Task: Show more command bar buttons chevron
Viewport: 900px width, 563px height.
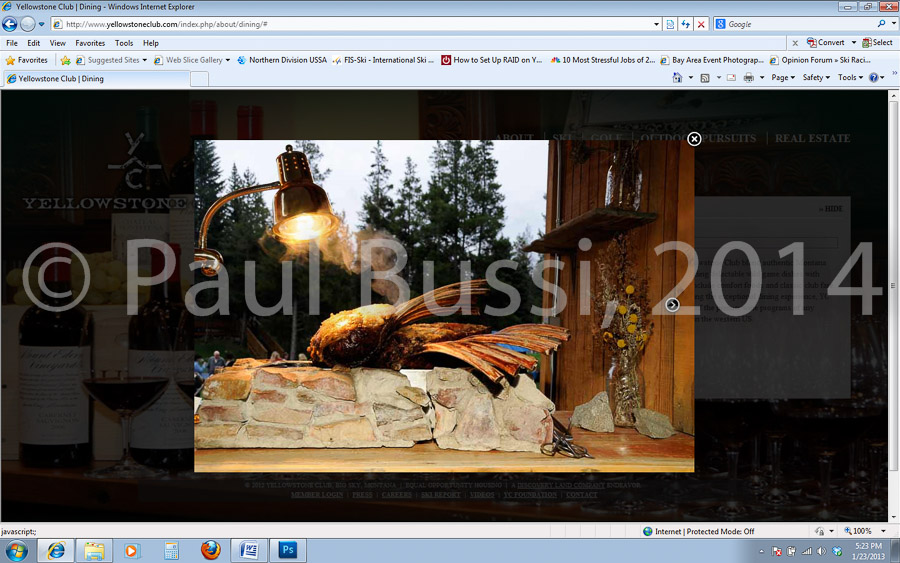Action: click(x=894, y=73)
